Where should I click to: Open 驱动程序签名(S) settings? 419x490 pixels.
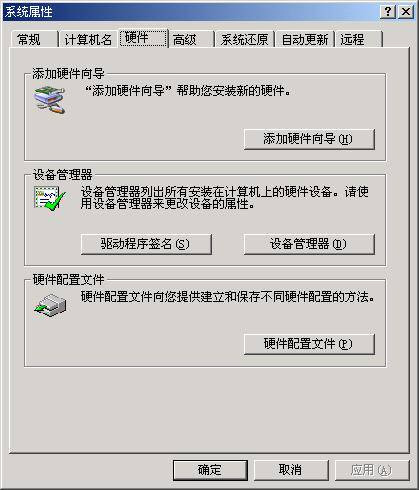[146, 244]
